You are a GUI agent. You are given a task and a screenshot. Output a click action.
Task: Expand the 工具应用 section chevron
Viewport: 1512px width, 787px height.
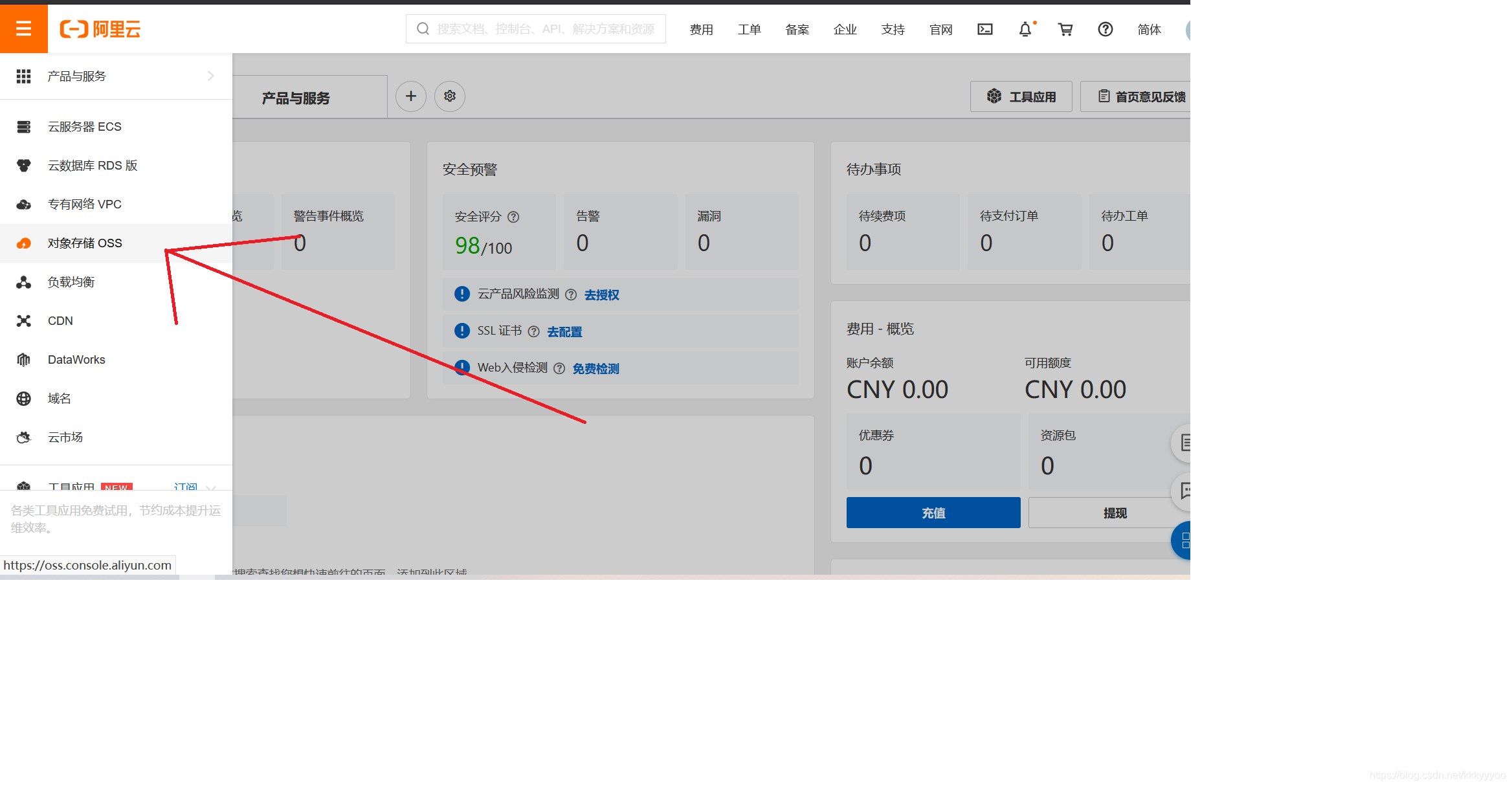pyautogui.click(x=210, y=487)
